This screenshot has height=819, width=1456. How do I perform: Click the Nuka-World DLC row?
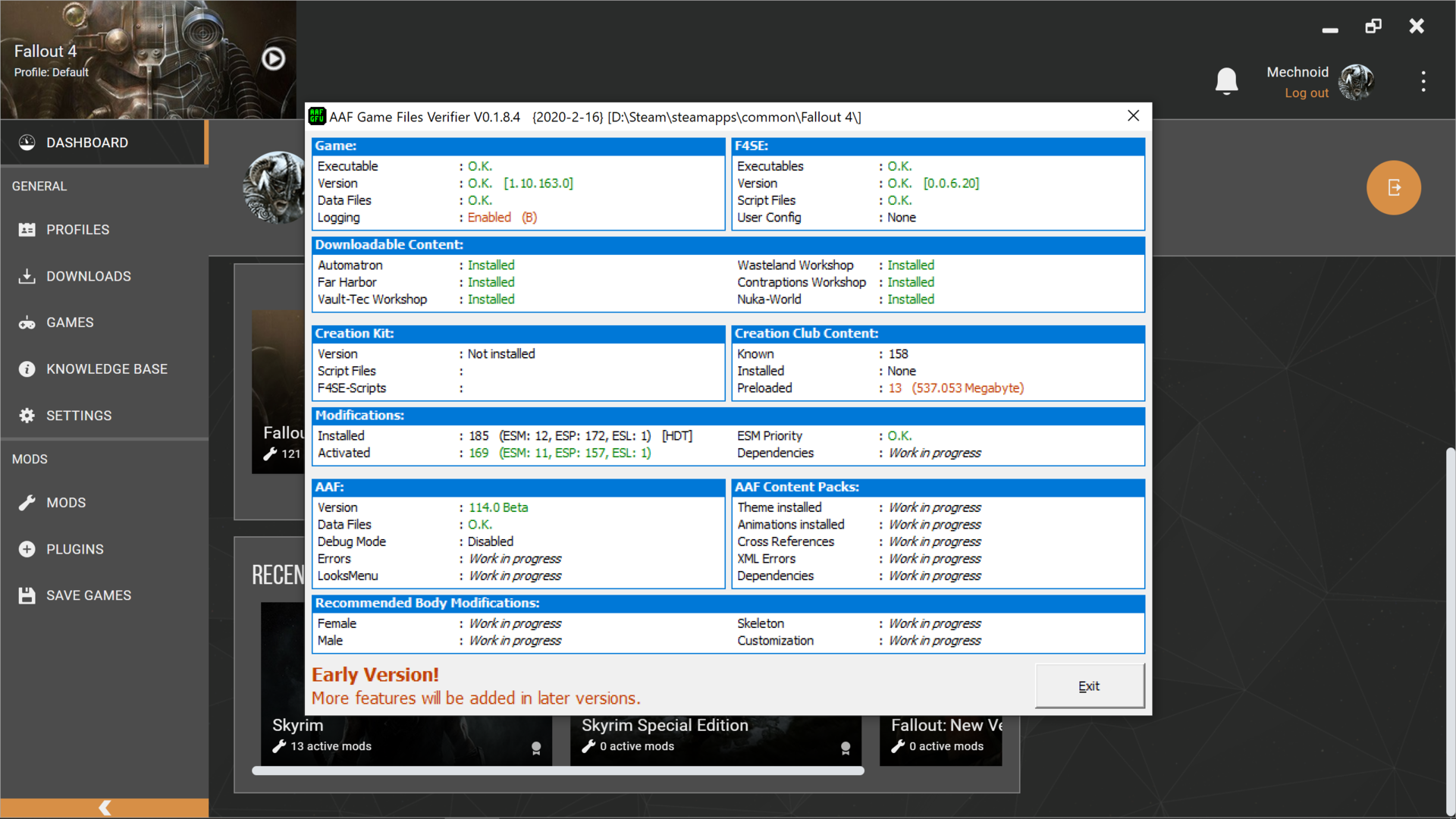pyautogui.click(x=836, y=300)
